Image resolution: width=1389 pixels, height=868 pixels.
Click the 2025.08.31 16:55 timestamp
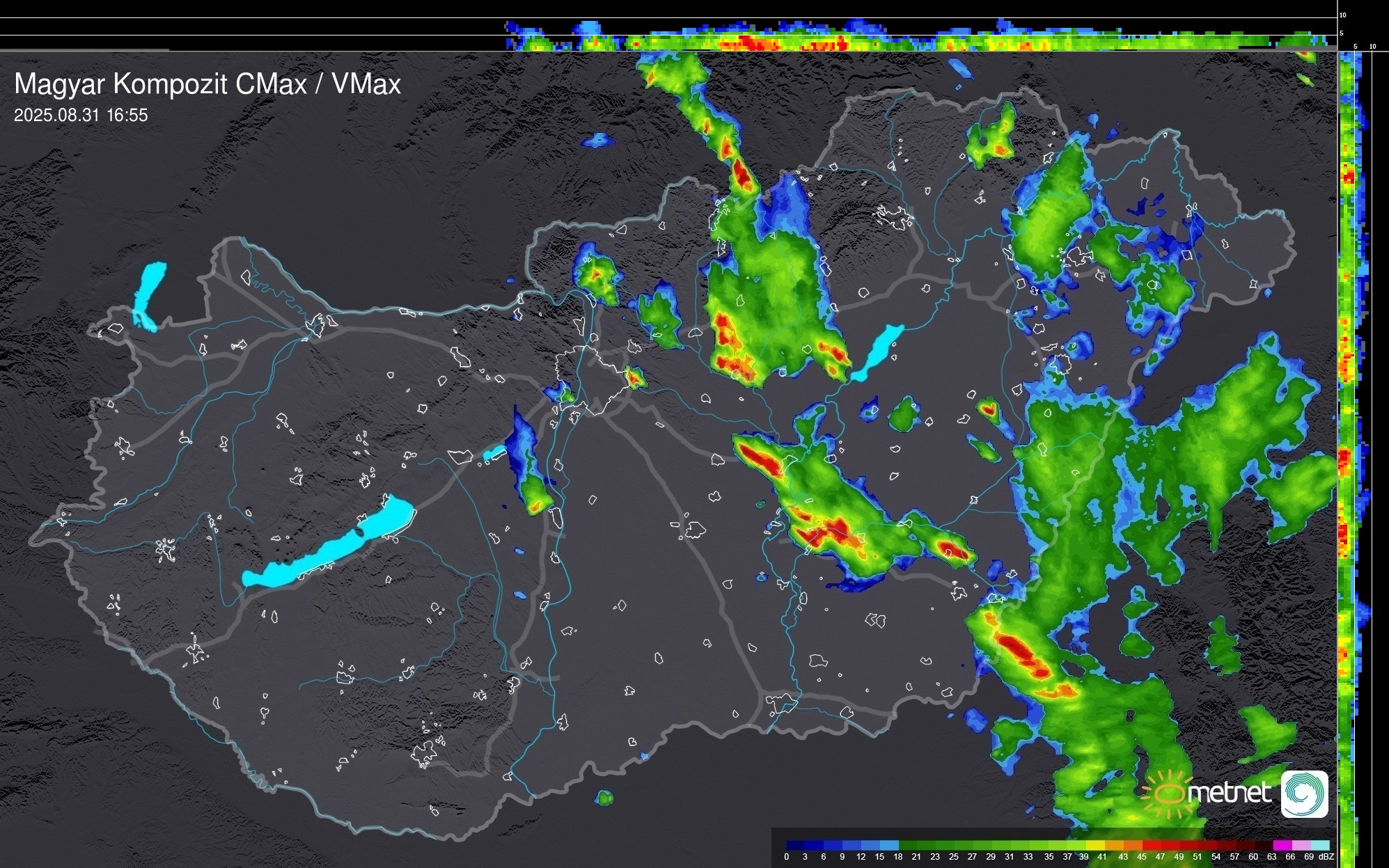(81, 116)
